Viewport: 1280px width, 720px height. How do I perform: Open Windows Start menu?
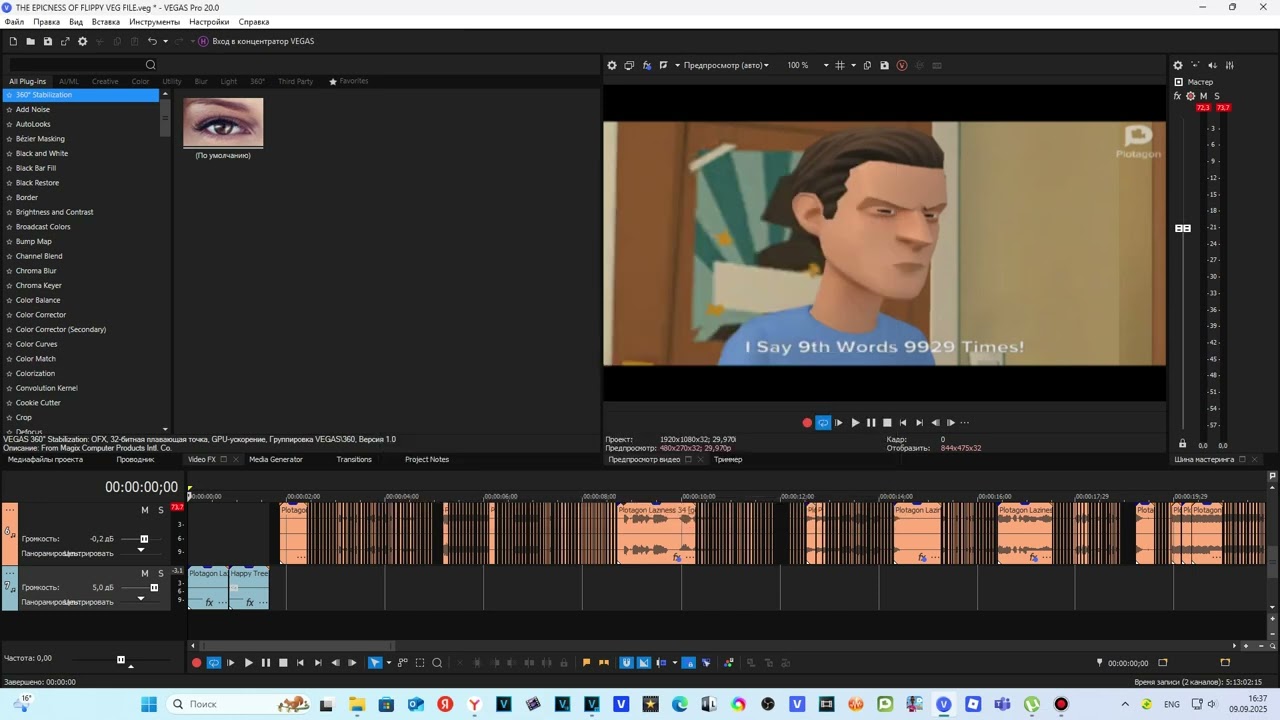pyautogui.click(x=149, y=704)
